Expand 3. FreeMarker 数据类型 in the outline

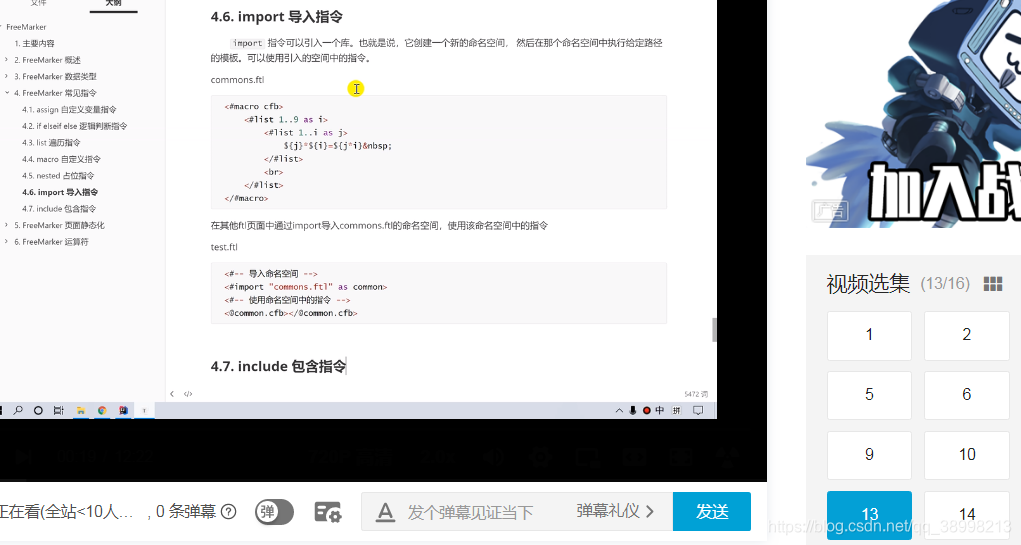point(7,76)
